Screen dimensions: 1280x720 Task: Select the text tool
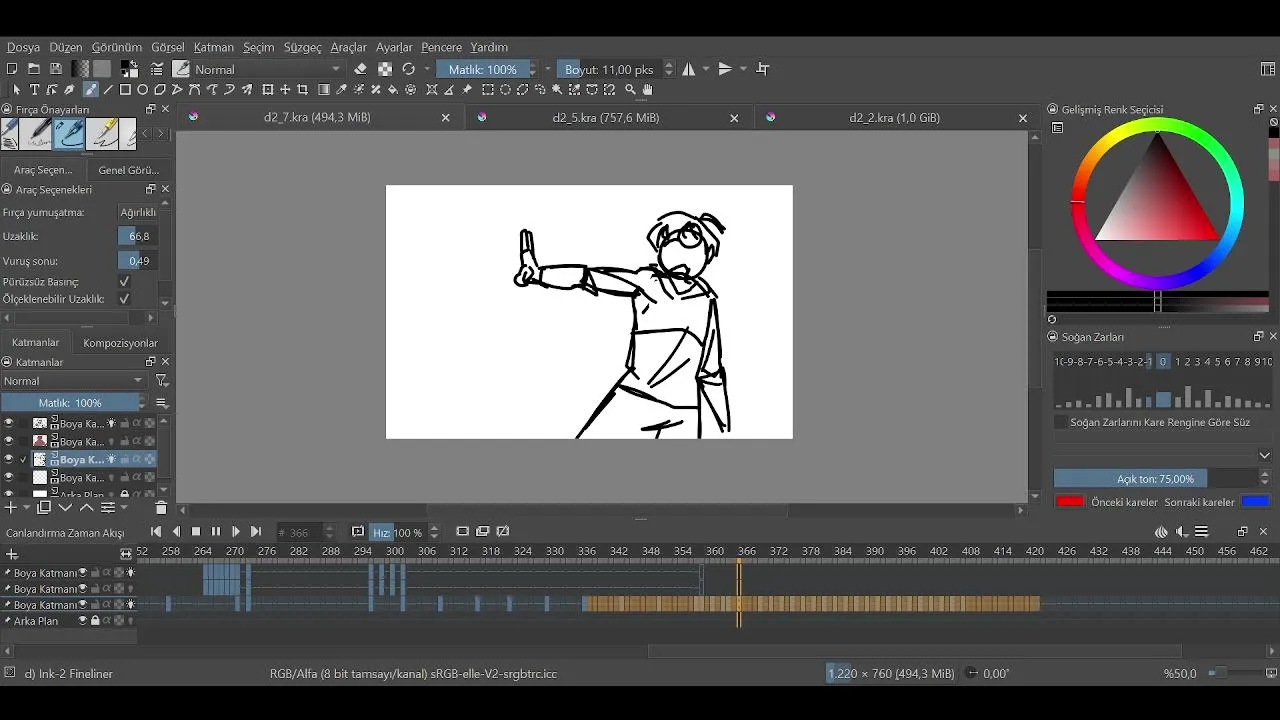point(34,90)
